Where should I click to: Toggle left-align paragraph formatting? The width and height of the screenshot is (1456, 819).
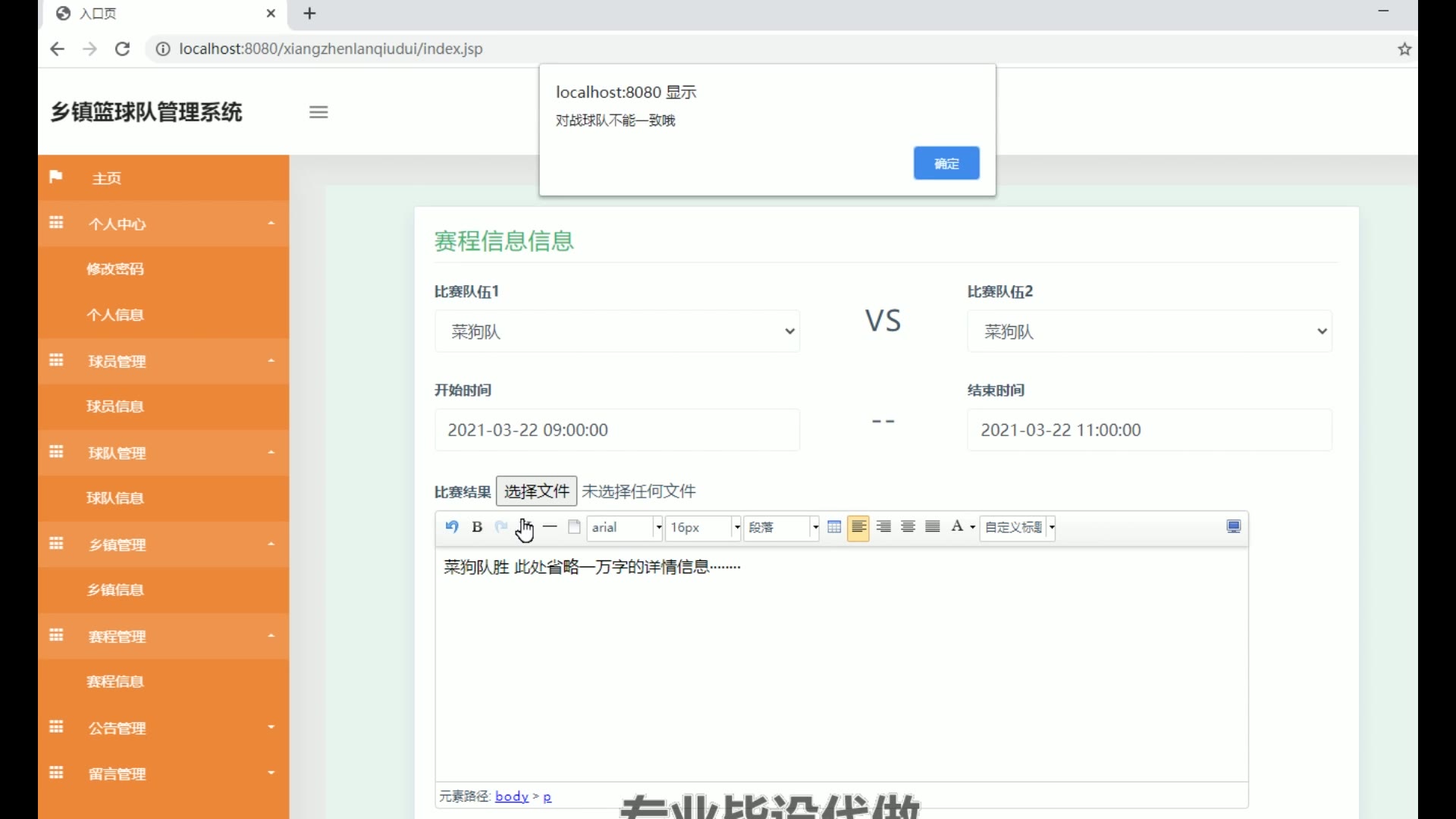click(x=858, y=527)
